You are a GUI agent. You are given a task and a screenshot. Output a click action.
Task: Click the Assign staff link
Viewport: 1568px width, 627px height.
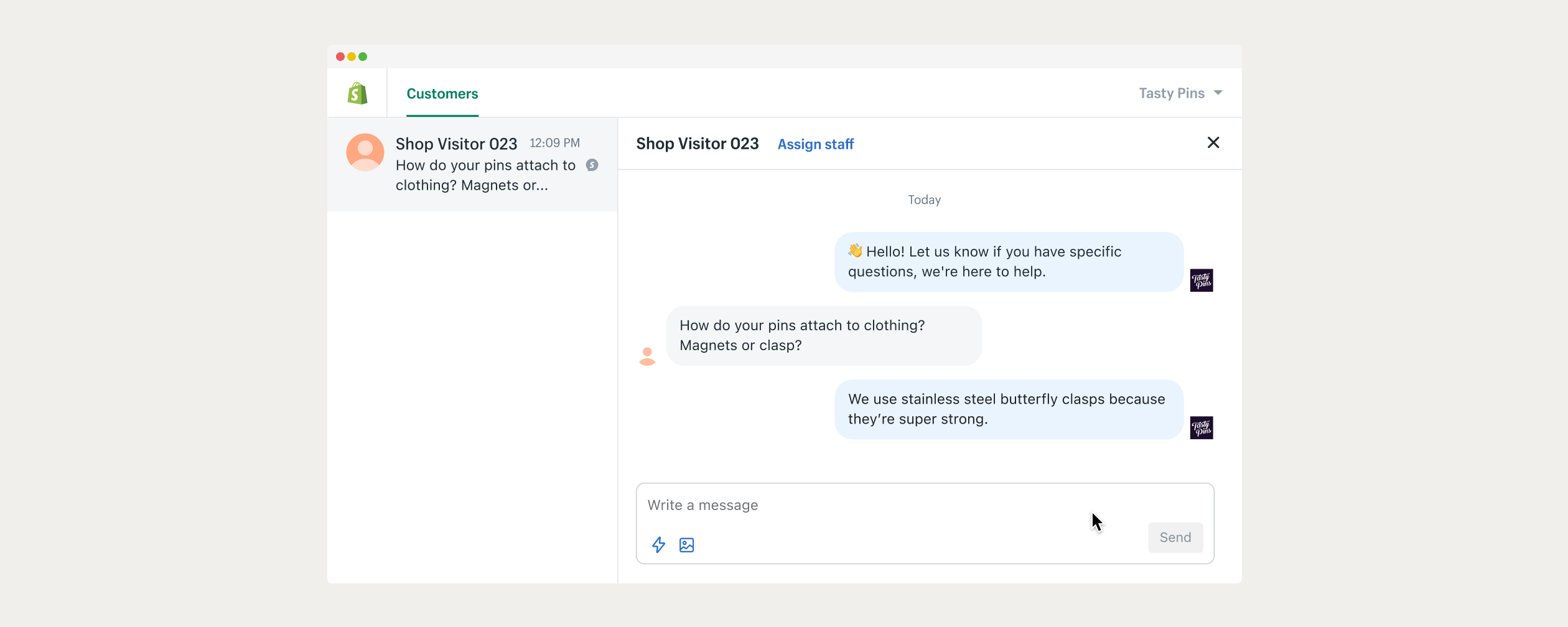pyautogui.click(x=816, y=144)
